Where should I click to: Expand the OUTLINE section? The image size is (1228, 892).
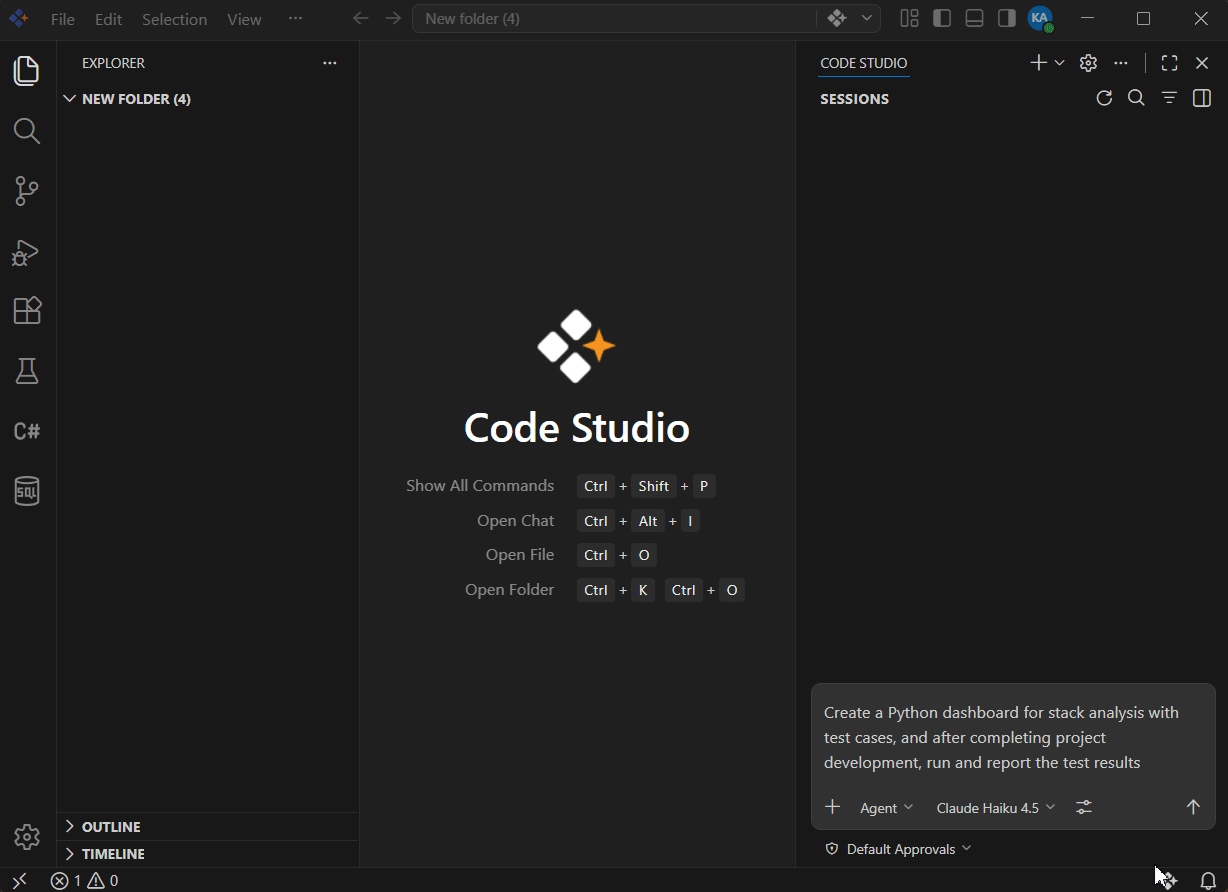[208, 827]
